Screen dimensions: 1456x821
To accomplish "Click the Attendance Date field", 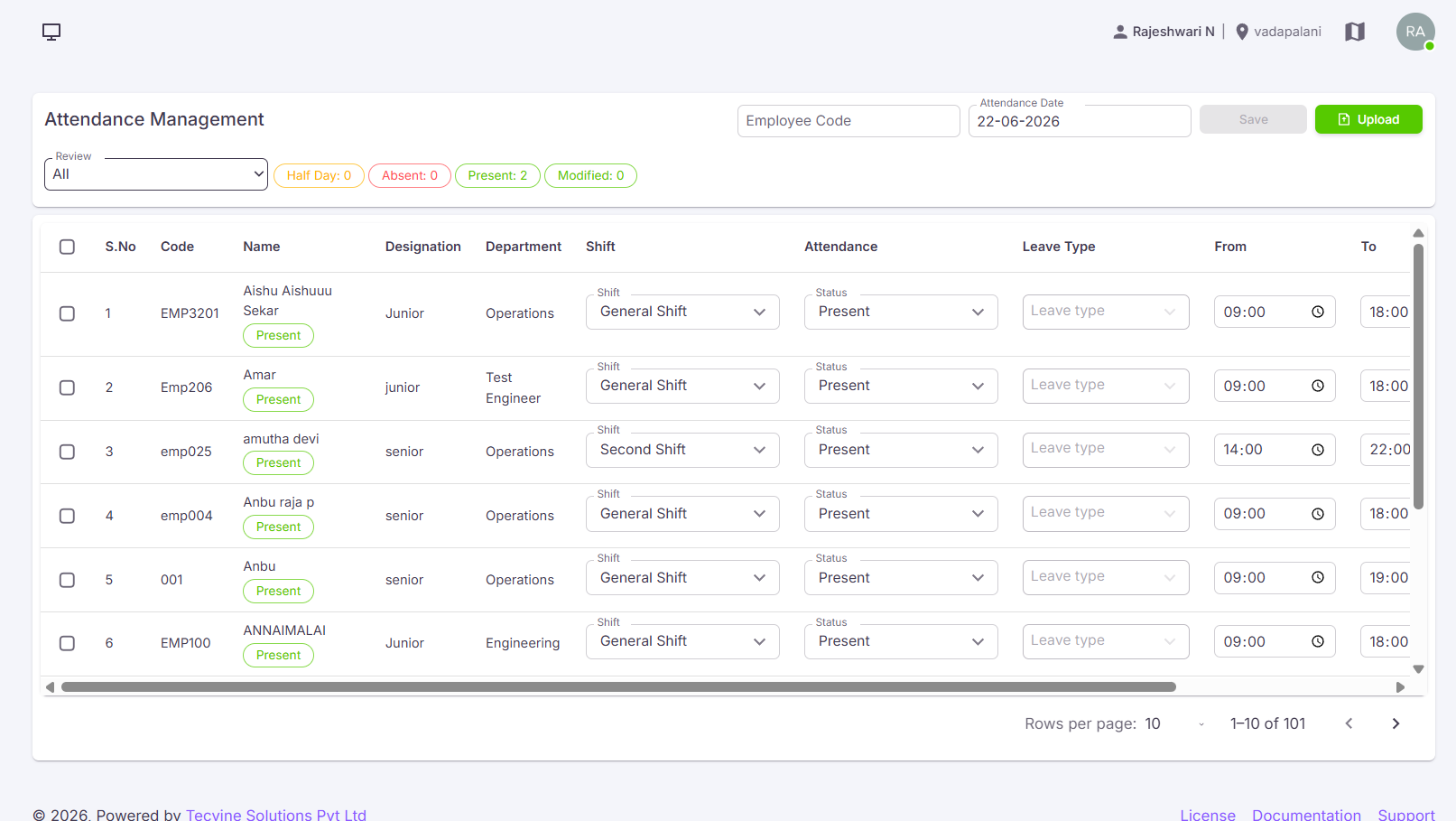I will click(1080, 121).
